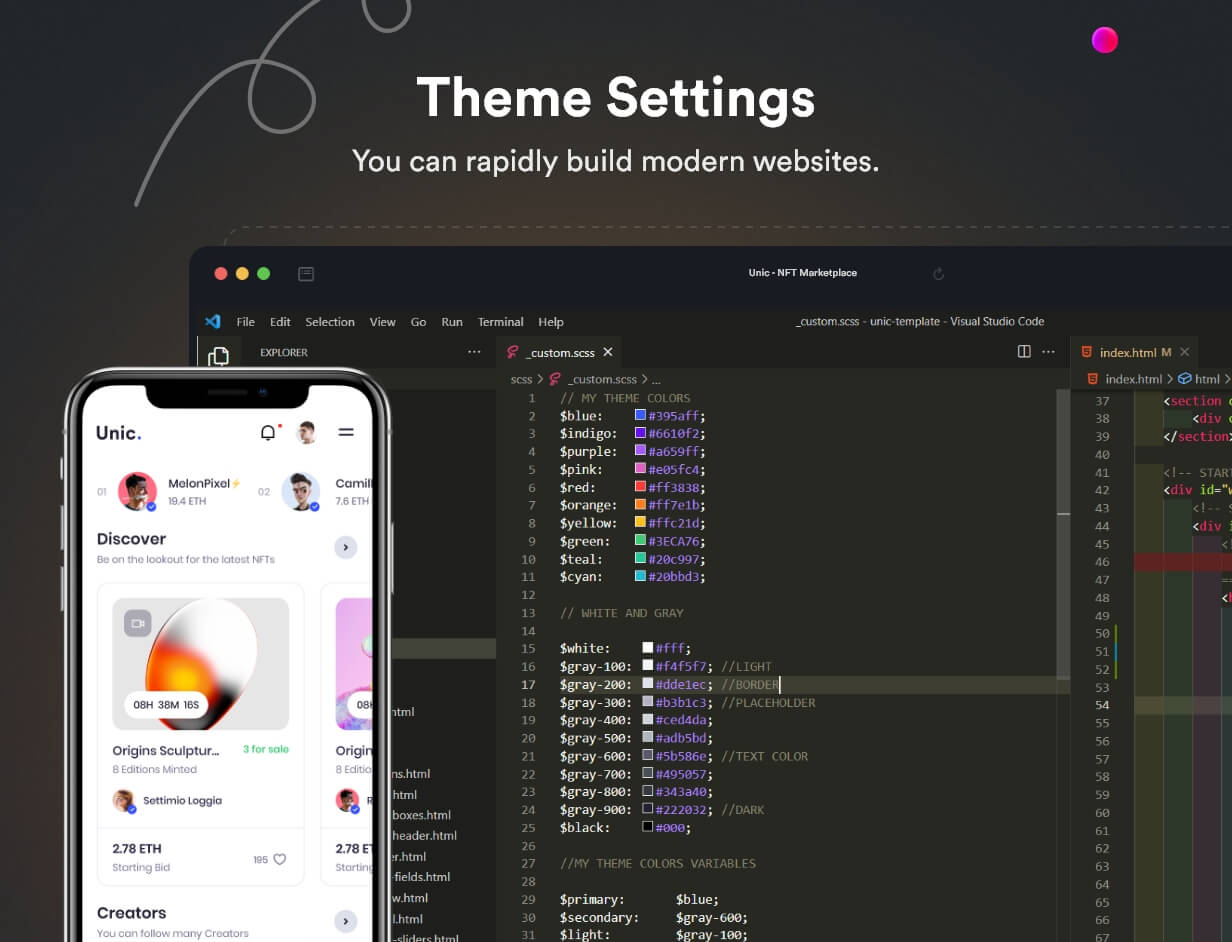Click the split editor icon above the code
1232x942 pixels.
pyautogui.click(x=1023, y=351)
